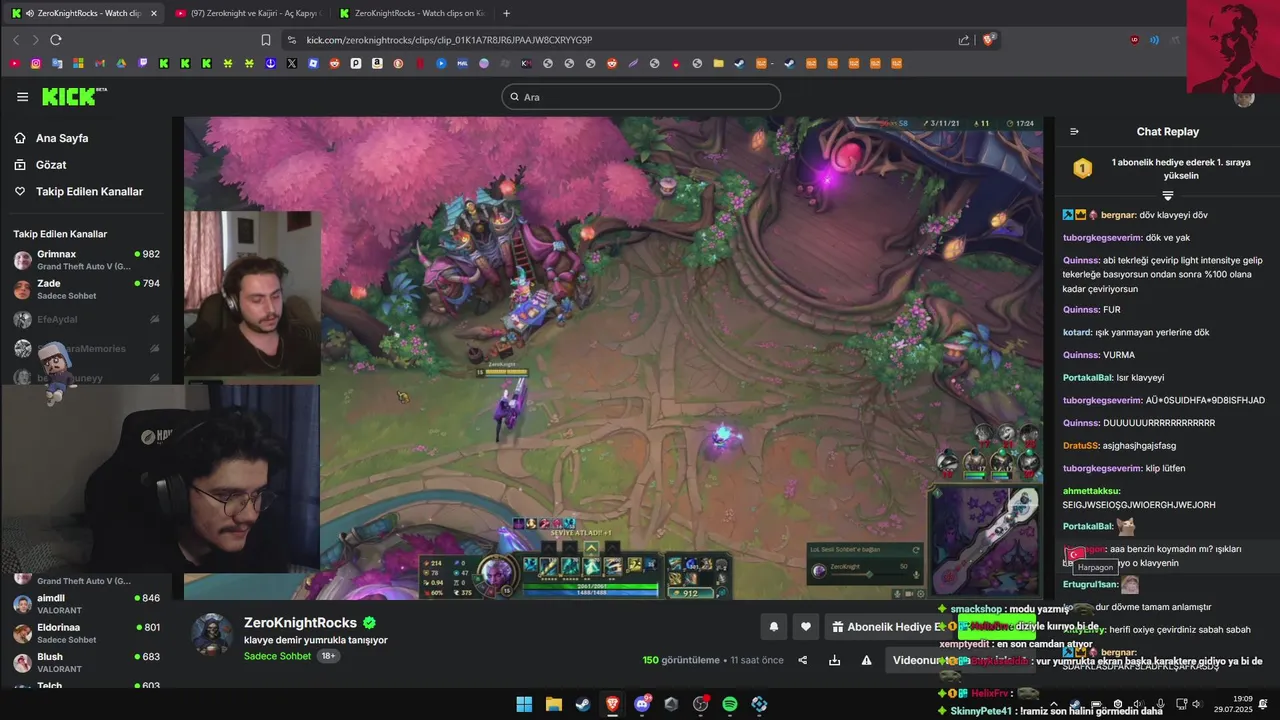Click the share icon in address bar
Image resolution: width=1280 pixels, height=720 pixels.
pos(964,40)
